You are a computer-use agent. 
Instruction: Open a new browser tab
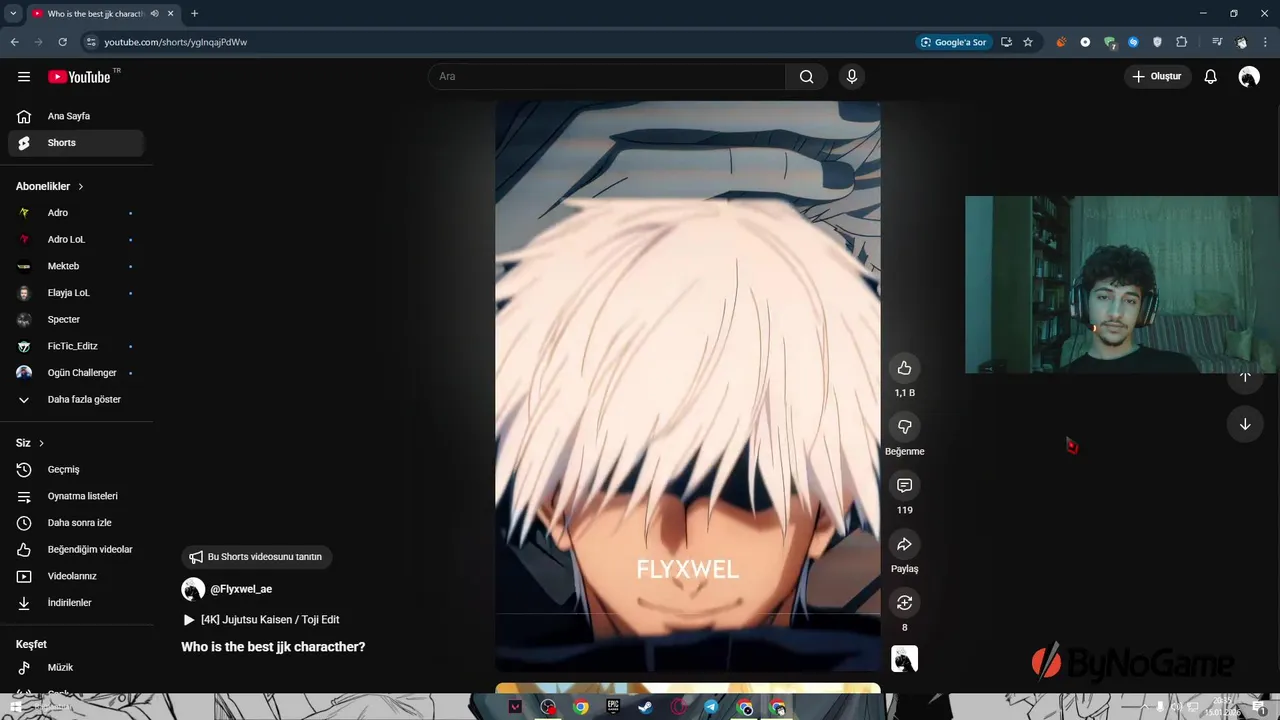click(194, 13)
